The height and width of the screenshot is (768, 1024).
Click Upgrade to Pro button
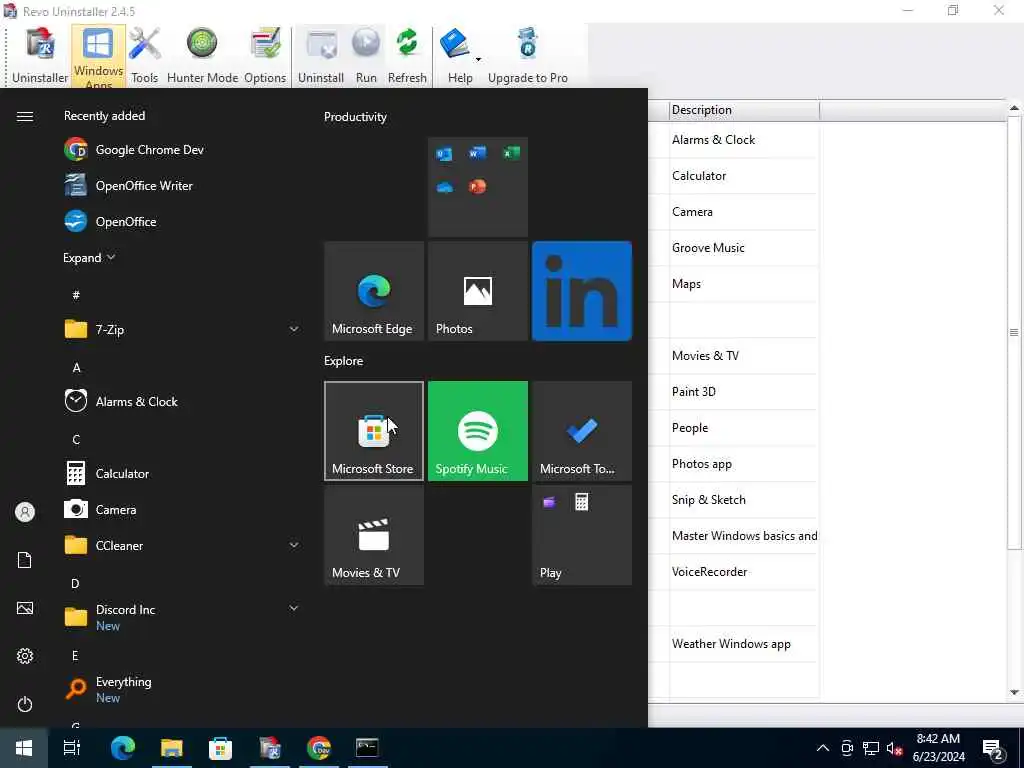(528, 56)
